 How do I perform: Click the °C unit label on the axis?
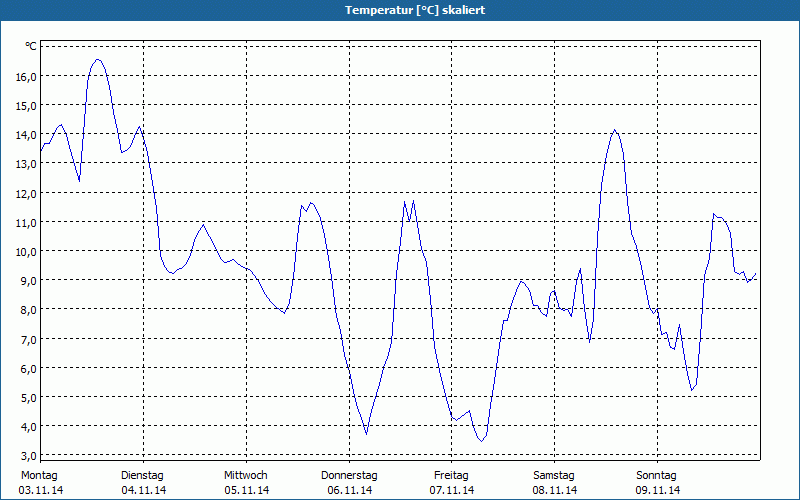[31, 46]
